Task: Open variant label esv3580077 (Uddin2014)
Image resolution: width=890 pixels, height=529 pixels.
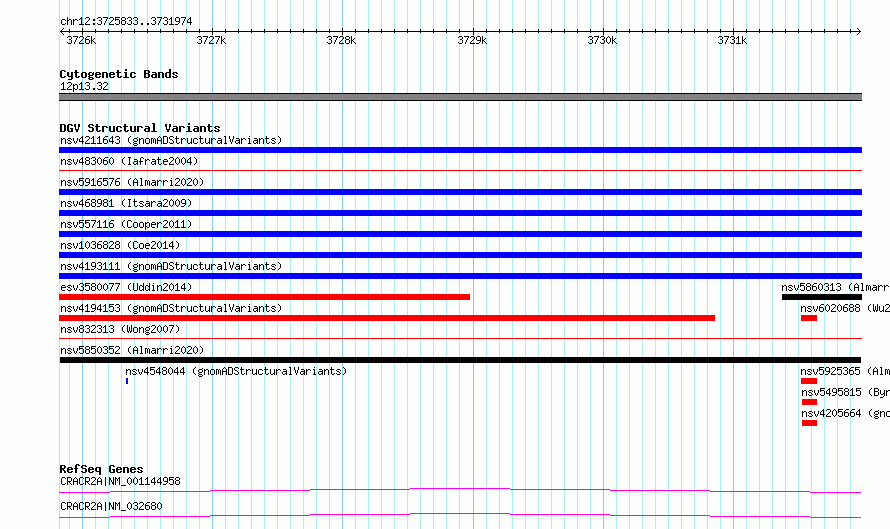Action: pos(126,287)
